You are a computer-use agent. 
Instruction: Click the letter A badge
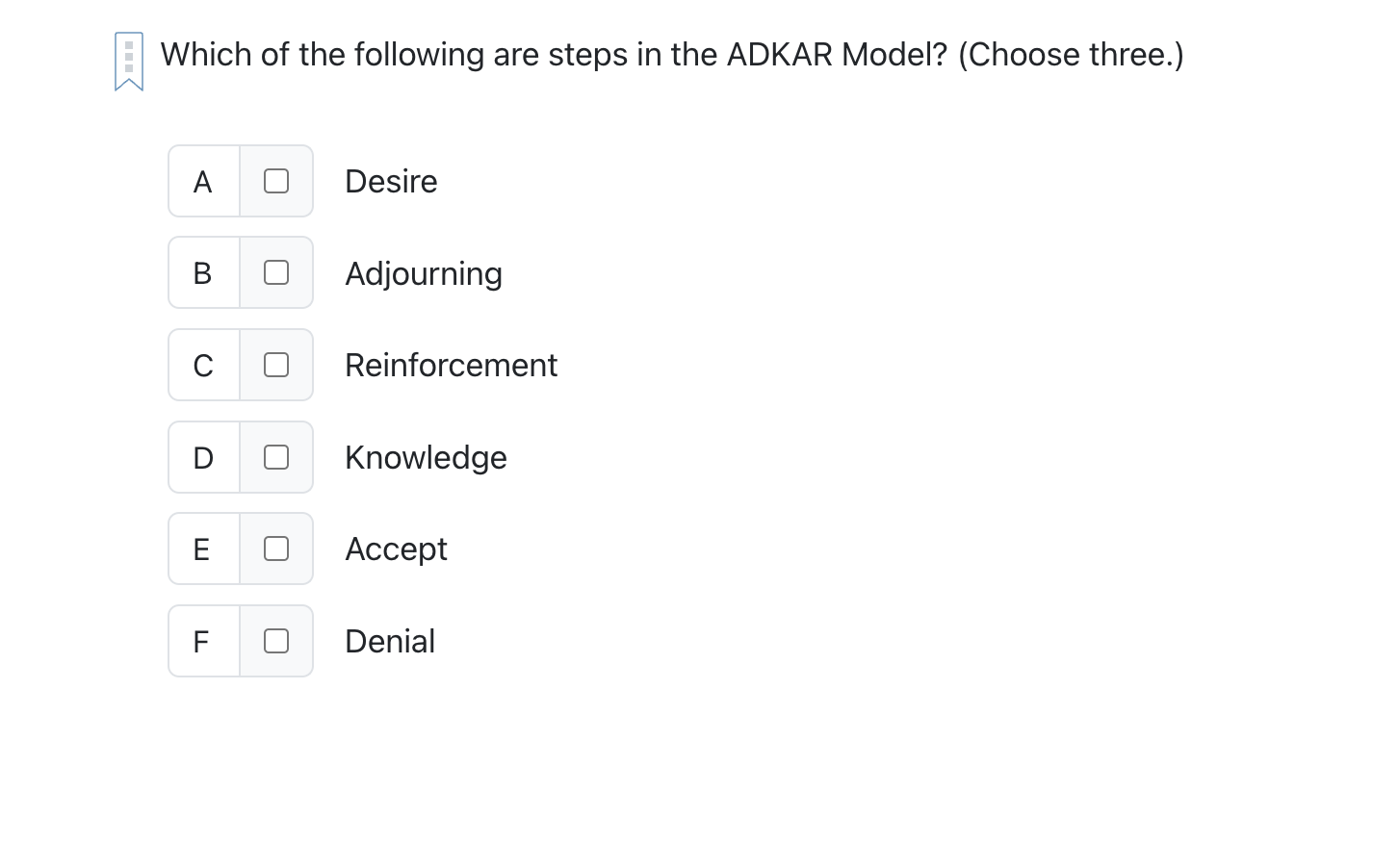pos(202,181)
